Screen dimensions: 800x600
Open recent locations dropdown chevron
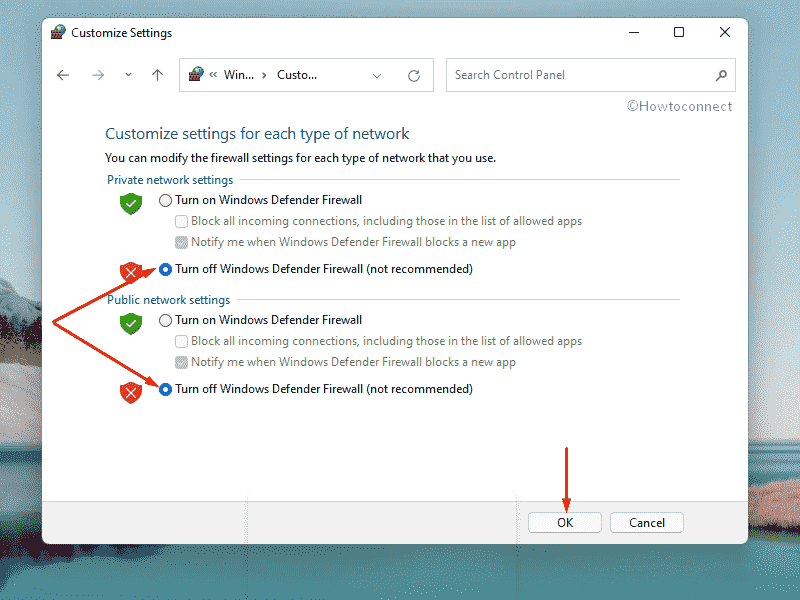[128, 75]
